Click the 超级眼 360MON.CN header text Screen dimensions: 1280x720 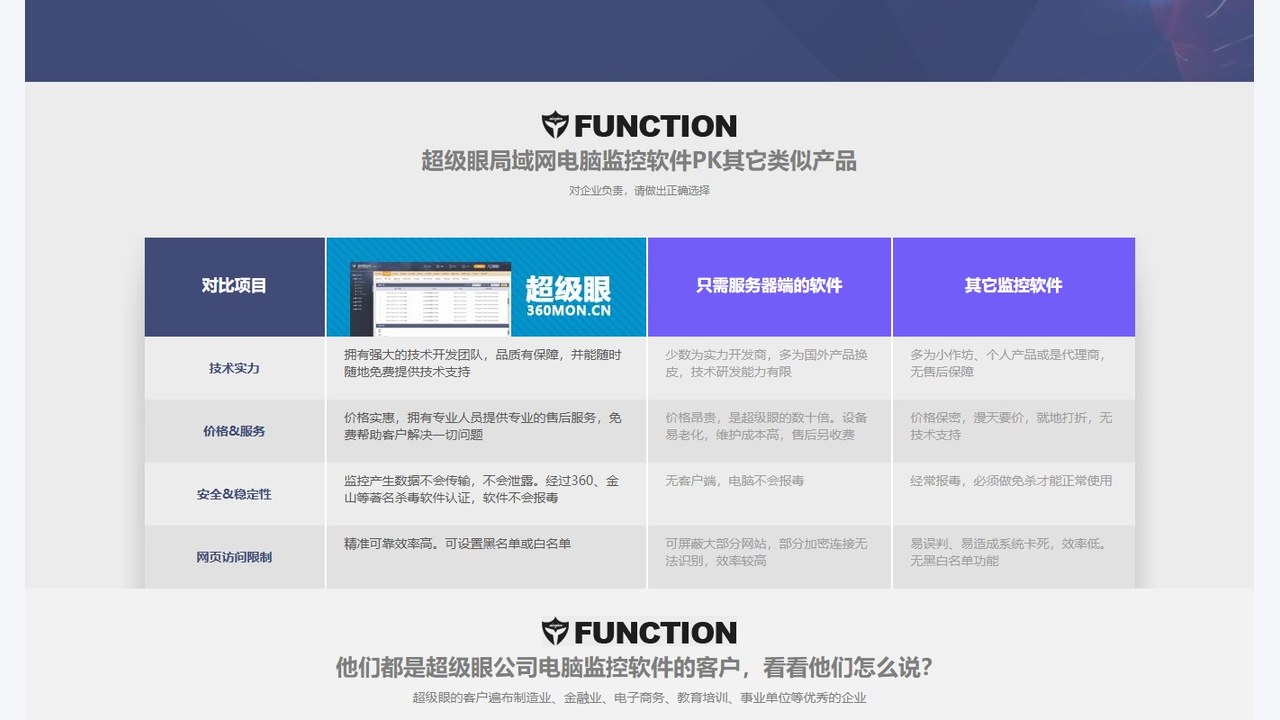click(568, 296)
